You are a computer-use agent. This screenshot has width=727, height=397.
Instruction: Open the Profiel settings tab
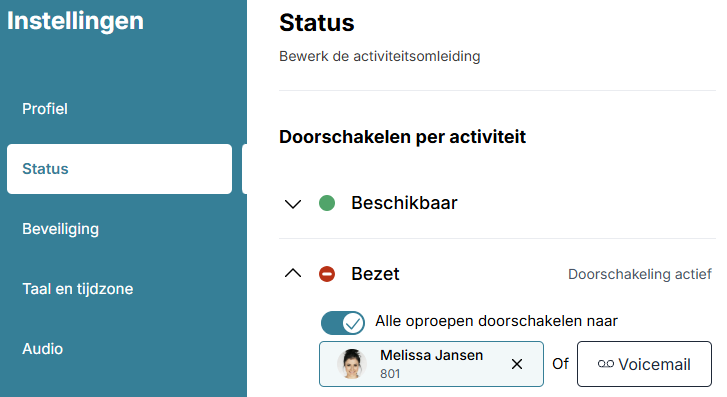pyautogui.click(x=45, y=109)
